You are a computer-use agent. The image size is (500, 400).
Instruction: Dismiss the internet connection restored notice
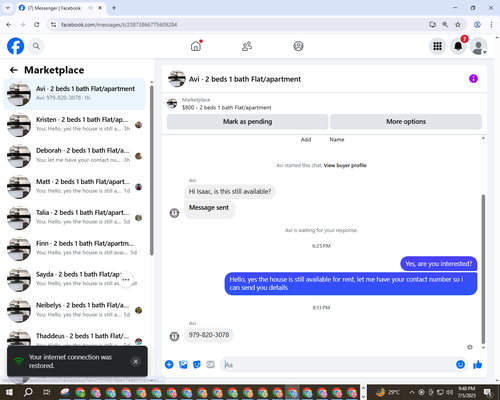136,361
